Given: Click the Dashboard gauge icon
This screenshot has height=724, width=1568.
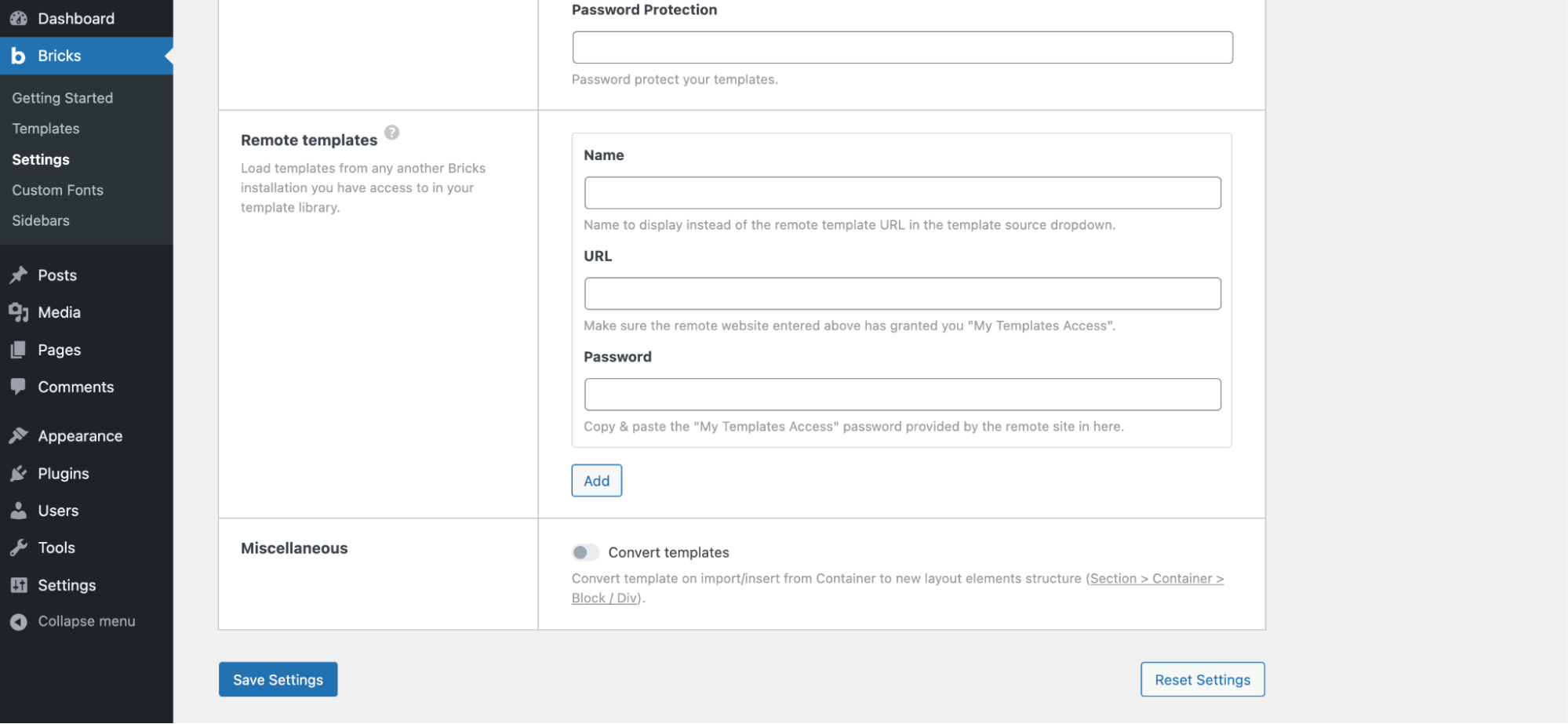Looking at the screenshot, I should [x=19, y=18].
